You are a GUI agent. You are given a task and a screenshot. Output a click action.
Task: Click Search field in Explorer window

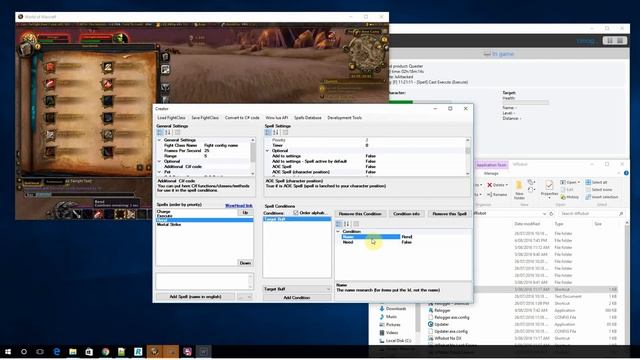tap(591, 213)
